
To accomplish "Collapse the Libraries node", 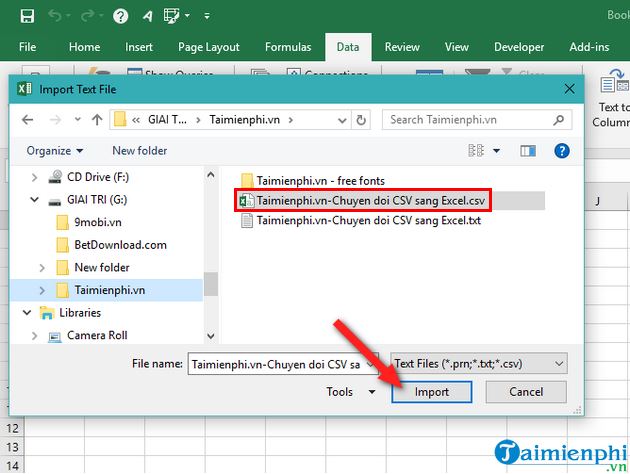I will (27, 313).
